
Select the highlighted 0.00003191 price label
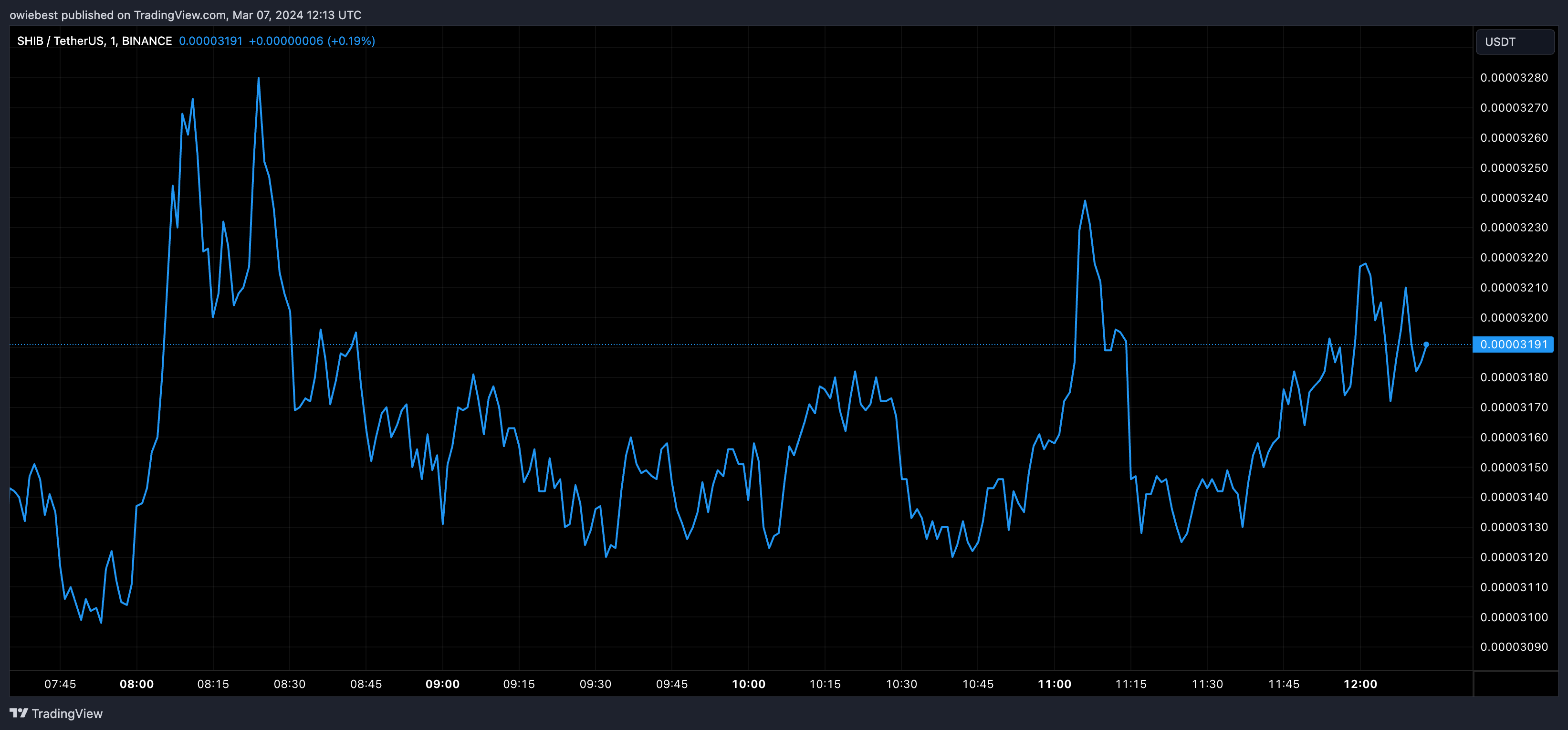pos(1513,344)
